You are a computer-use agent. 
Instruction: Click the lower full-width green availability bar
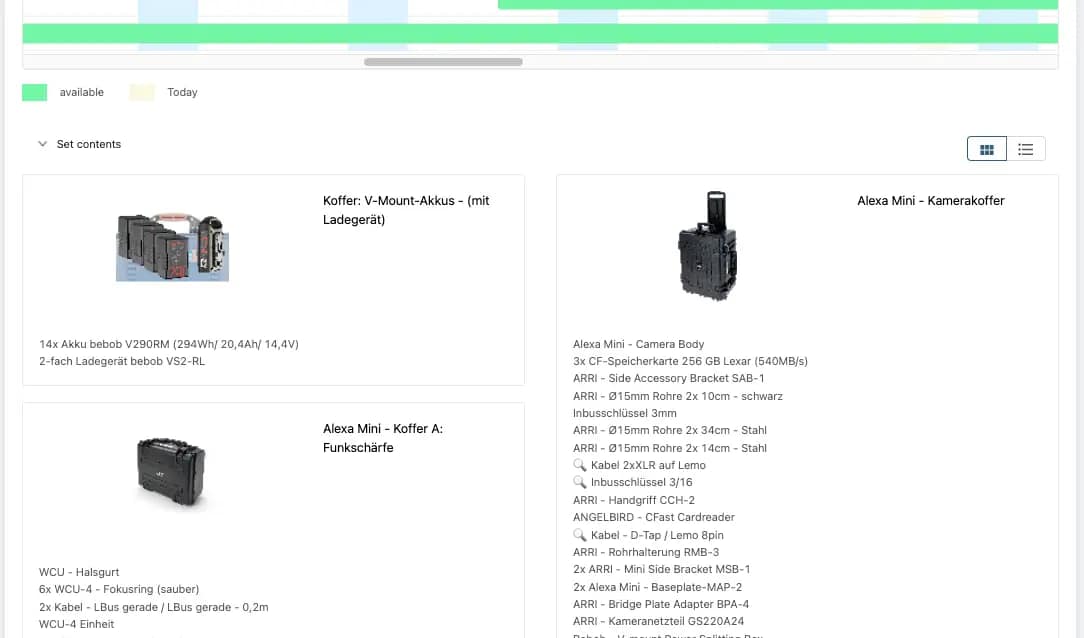point(540,33)
